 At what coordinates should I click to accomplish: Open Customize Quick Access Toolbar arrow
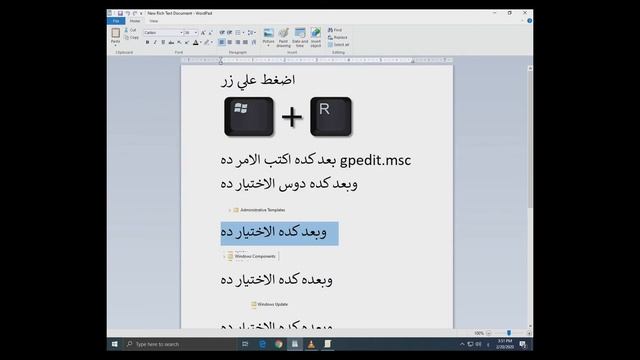coord(141,13)
